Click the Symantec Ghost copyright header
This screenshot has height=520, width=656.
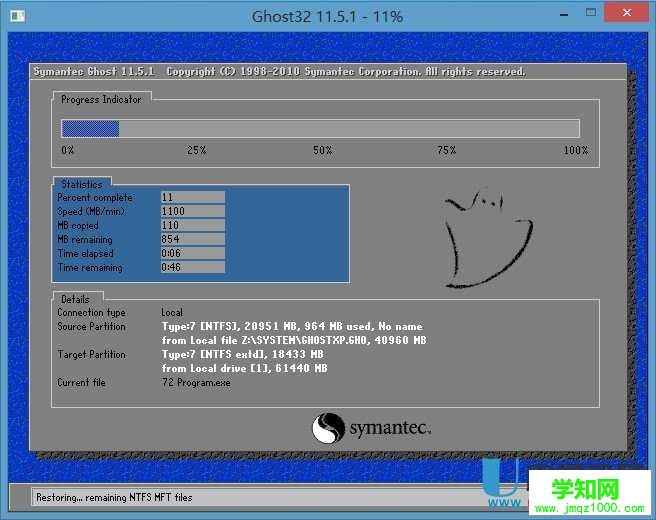[279, 72]
